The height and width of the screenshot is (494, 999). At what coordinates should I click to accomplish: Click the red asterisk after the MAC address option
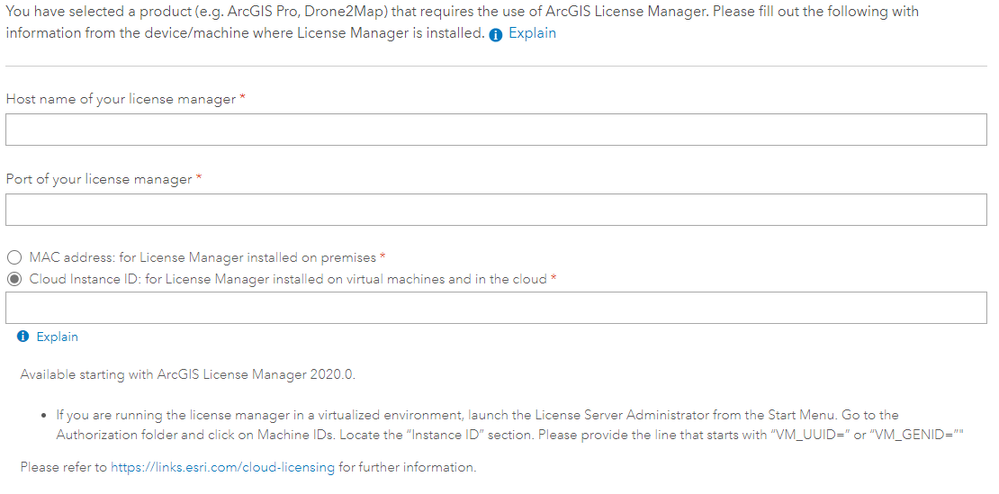coord(383,257)
